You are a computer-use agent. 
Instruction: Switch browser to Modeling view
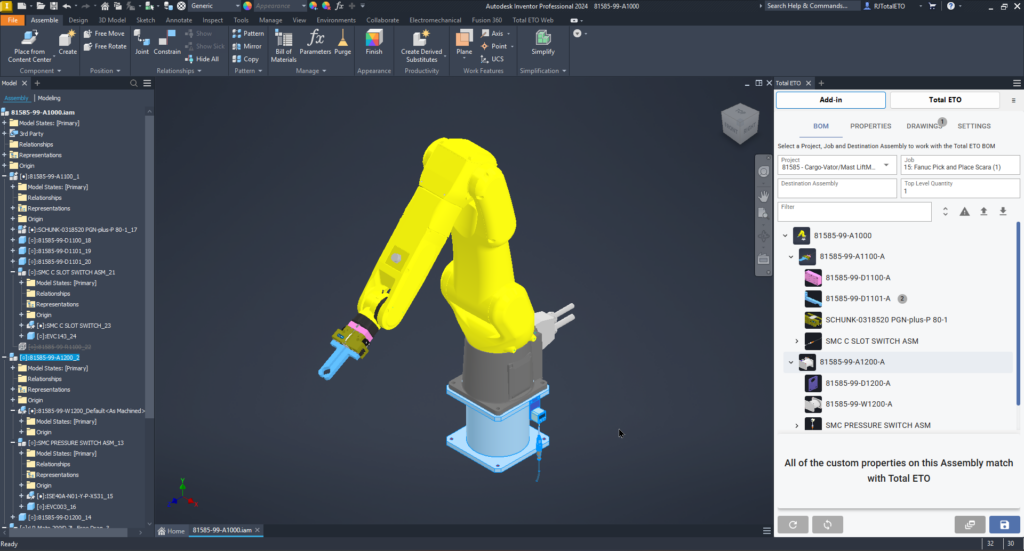coord(49,98)
